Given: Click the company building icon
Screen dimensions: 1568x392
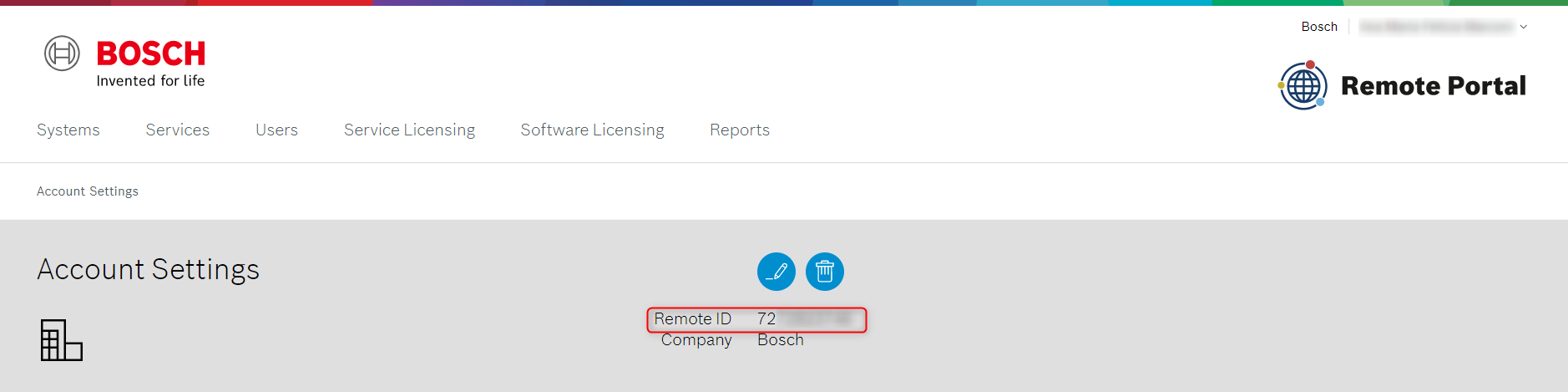Looking at the screenshot, I should click(62, 340).
